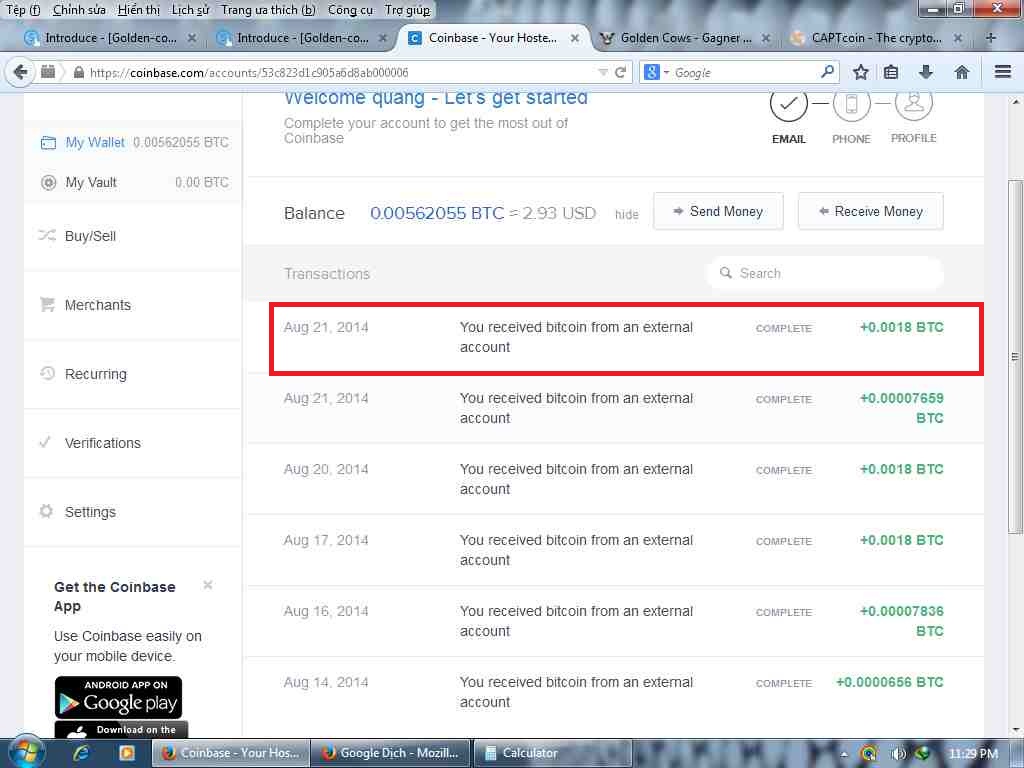This screenshot has width=1024, height=768.
Task: Open the Aug 20, 2014 transaction row
Action: 614,479
